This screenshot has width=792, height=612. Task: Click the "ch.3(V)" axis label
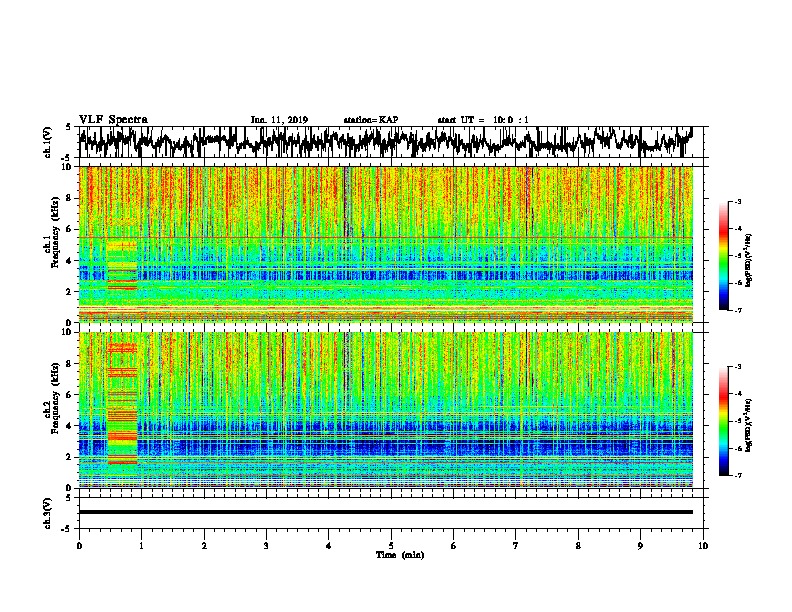point(47,514)
